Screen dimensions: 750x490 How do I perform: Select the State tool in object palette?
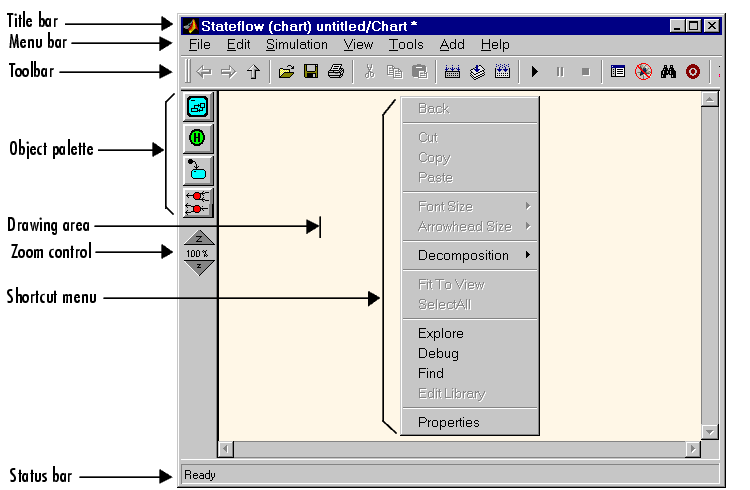[x=198, y=106]
